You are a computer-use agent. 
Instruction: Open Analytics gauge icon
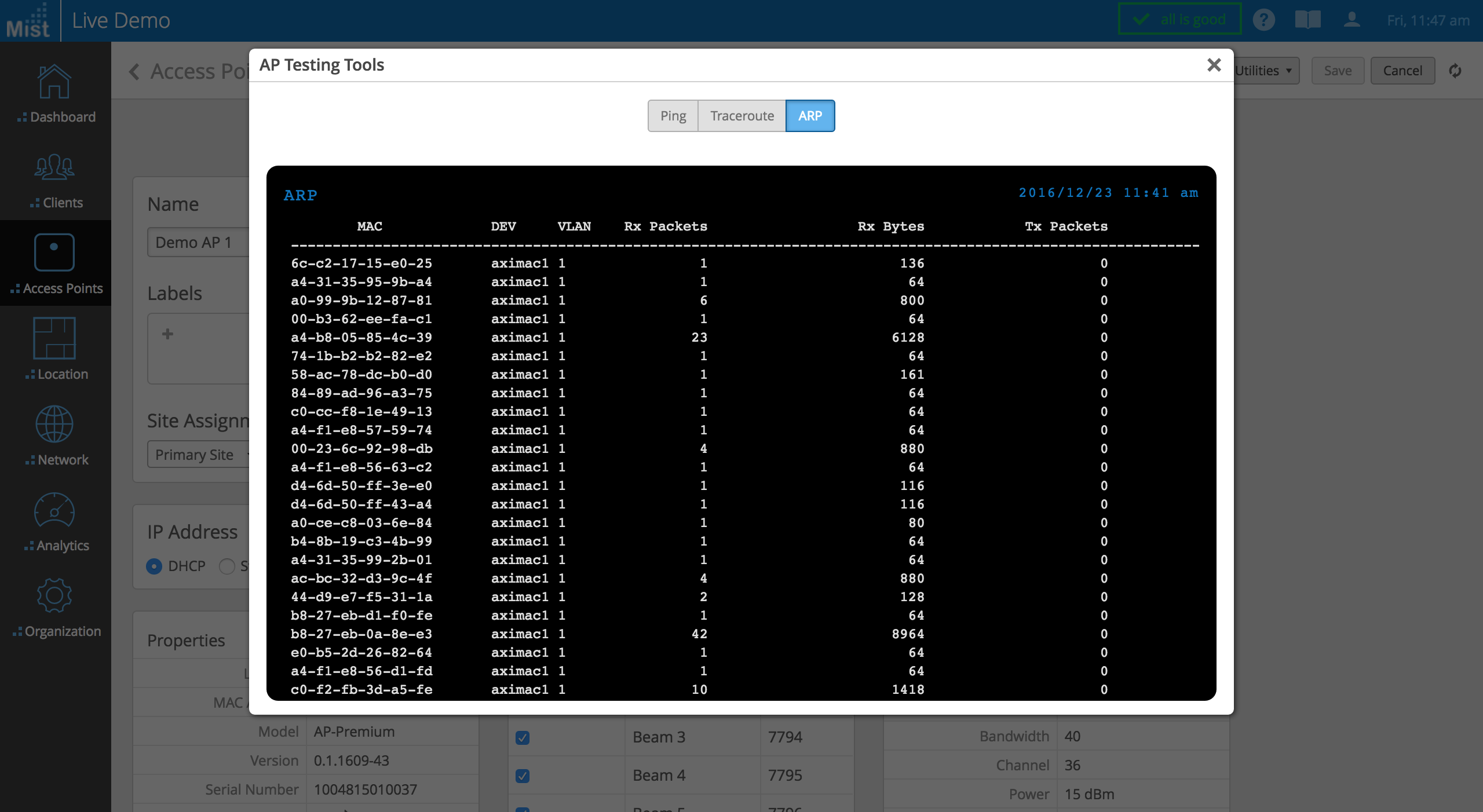pyautogui.click(x=54, y=510)
